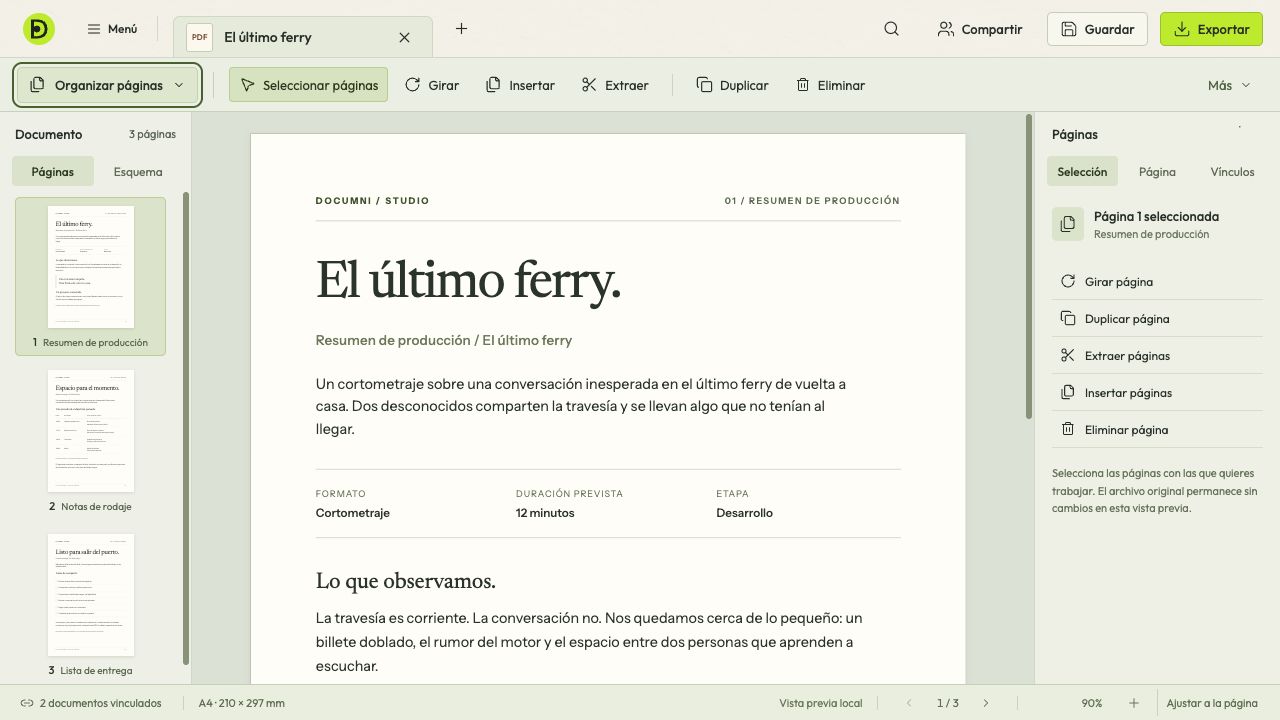1280x720 pixels.
Task: Switch to the Páginas tab in sidebar
Action: point(53,172)
